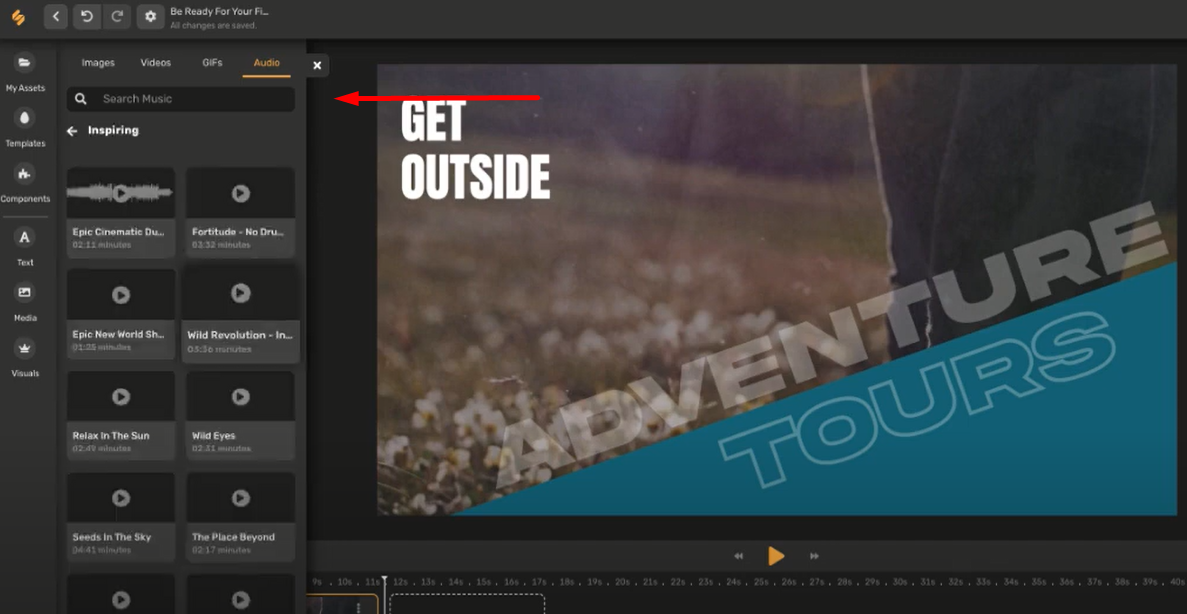1187x614 pixels.
Task: Open the Visuals sidebar section
Action: click(x=25, y=357)
